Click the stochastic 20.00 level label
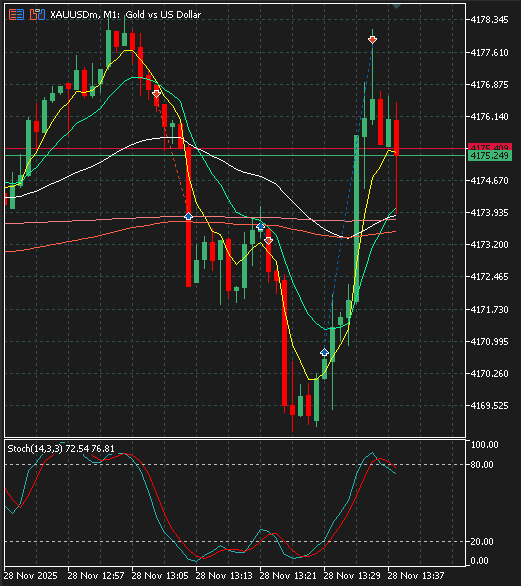Viewport: 521px width, 586px height. [482, 542]
